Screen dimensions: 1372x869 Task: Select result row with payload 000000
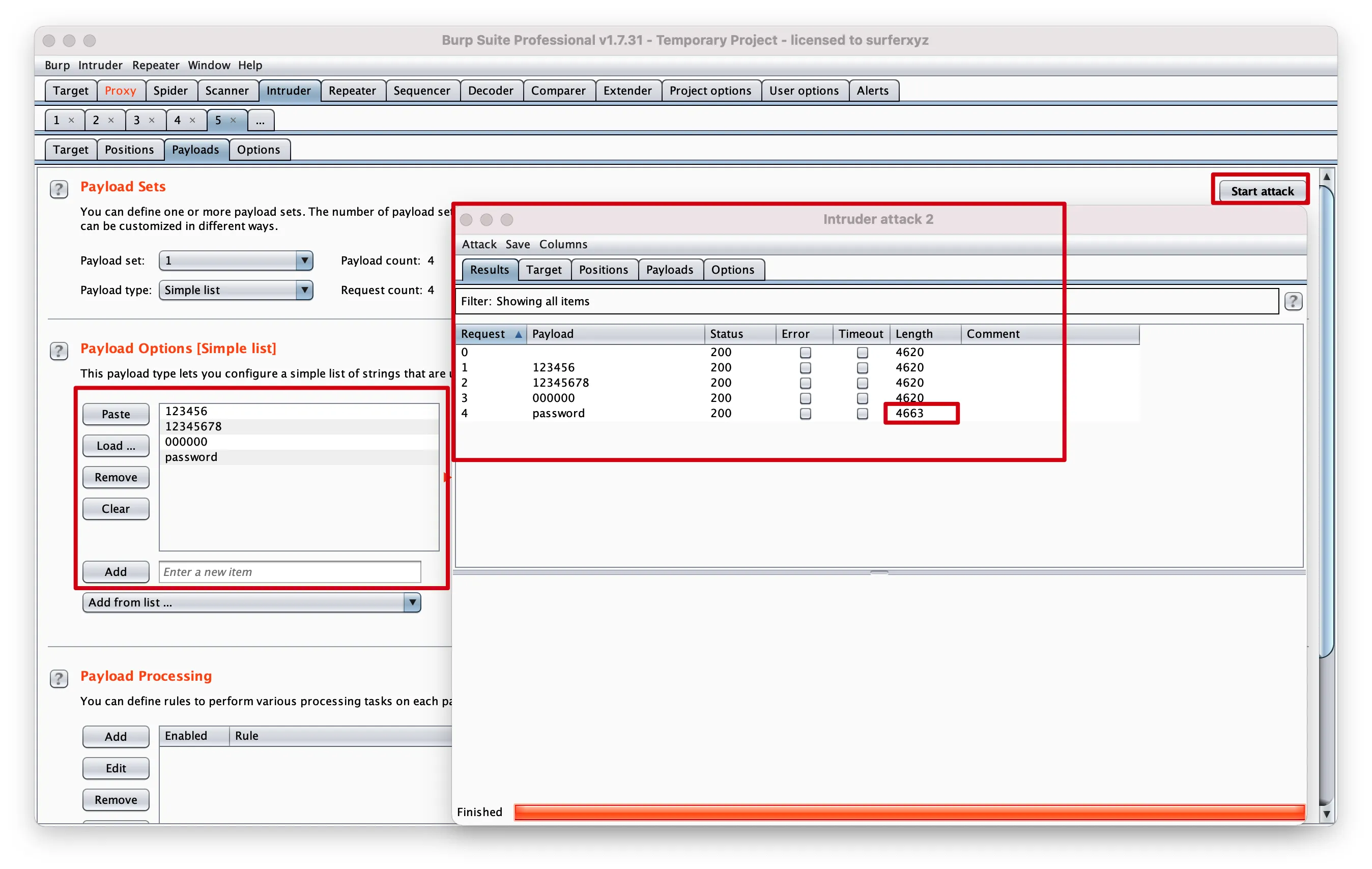pyautogui.click(x=797, y=398)
